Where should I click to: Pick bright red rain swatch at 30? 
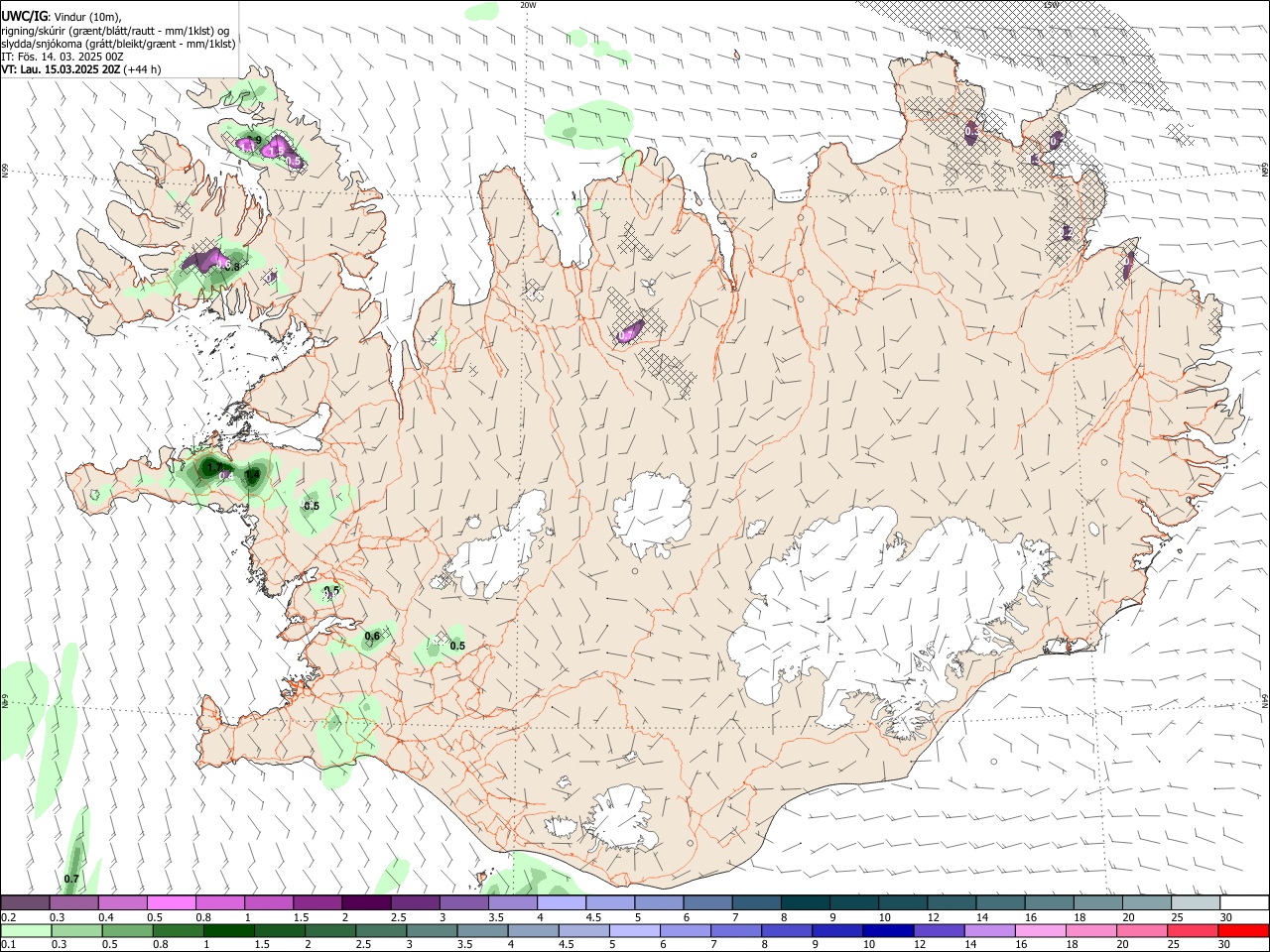1243,931
